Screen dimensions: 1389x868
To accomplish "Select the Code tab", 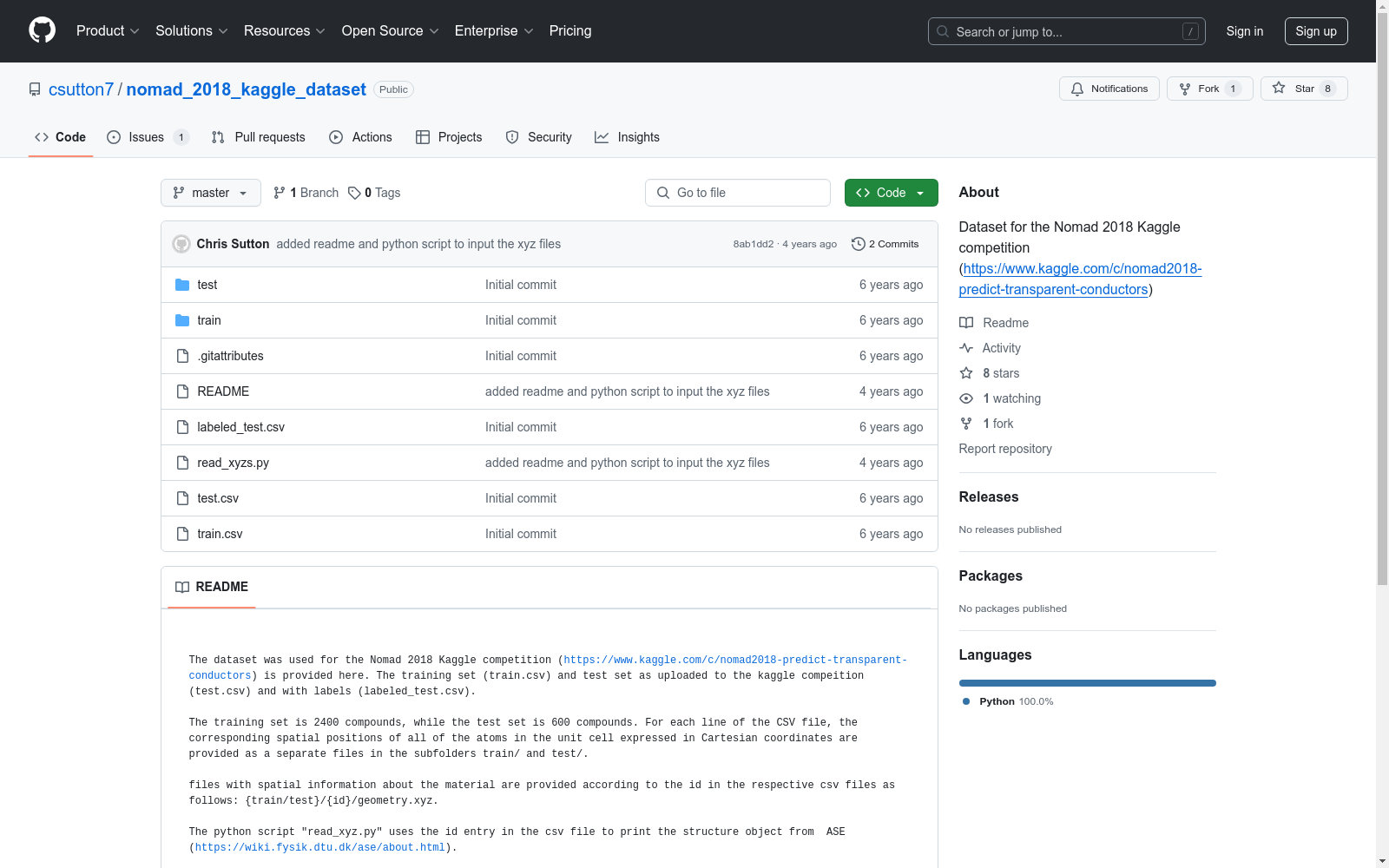I will 61,137.
